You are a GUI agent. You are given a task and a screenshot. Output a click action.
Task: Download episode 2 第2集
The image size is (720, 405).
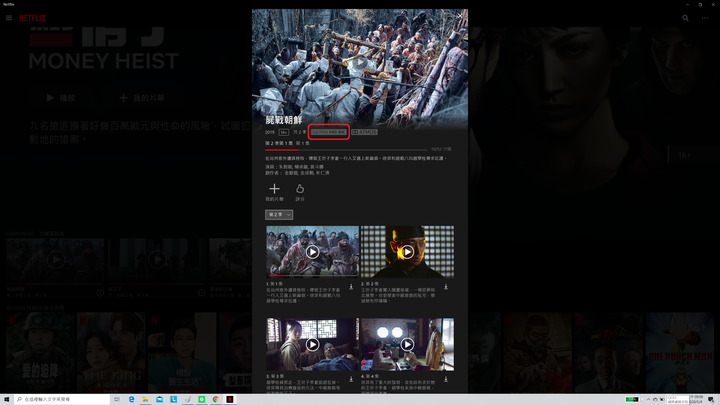446,287
